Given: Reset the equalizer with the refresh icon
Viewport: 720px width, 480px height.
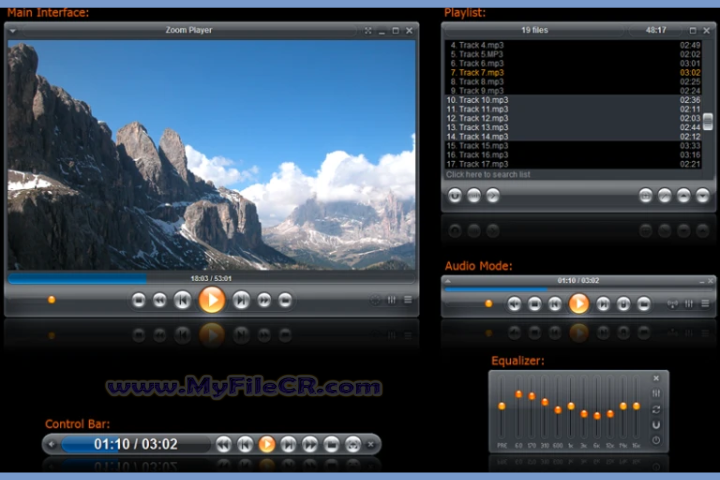Looking at the screenshot, I should pos(656,409).
